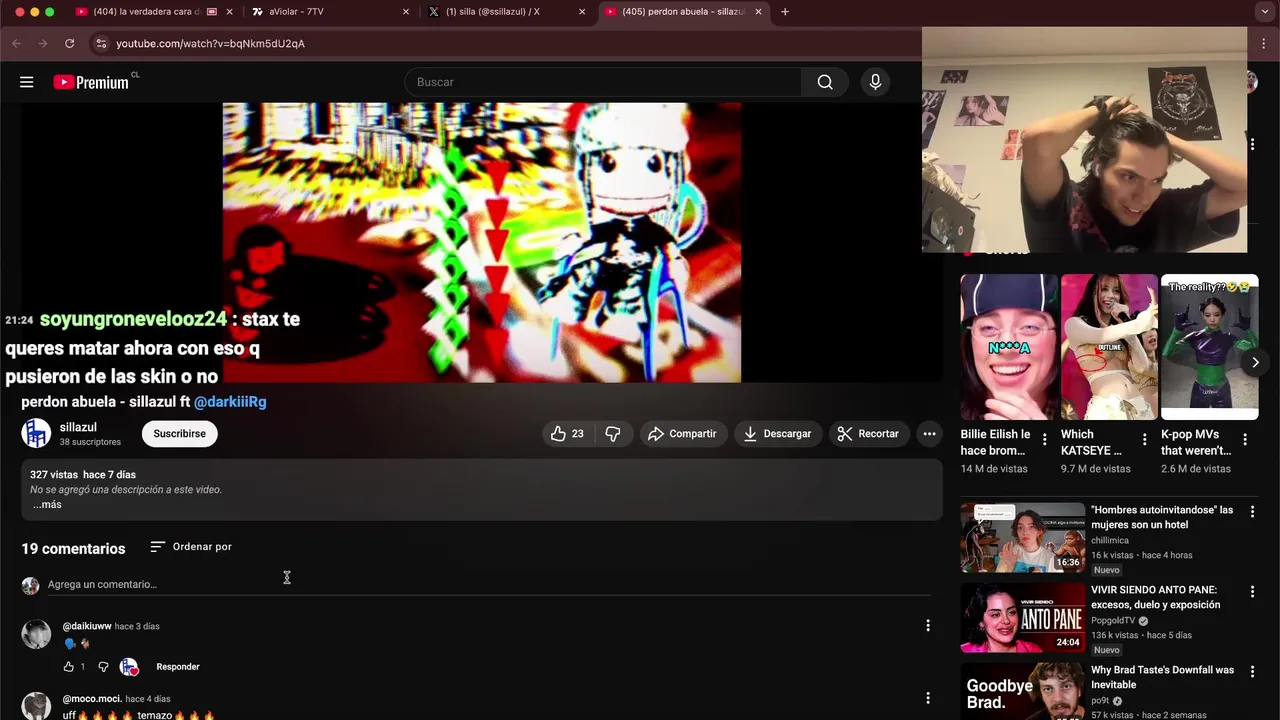
Task: Open Compartir share dialog
Action: 682,434
